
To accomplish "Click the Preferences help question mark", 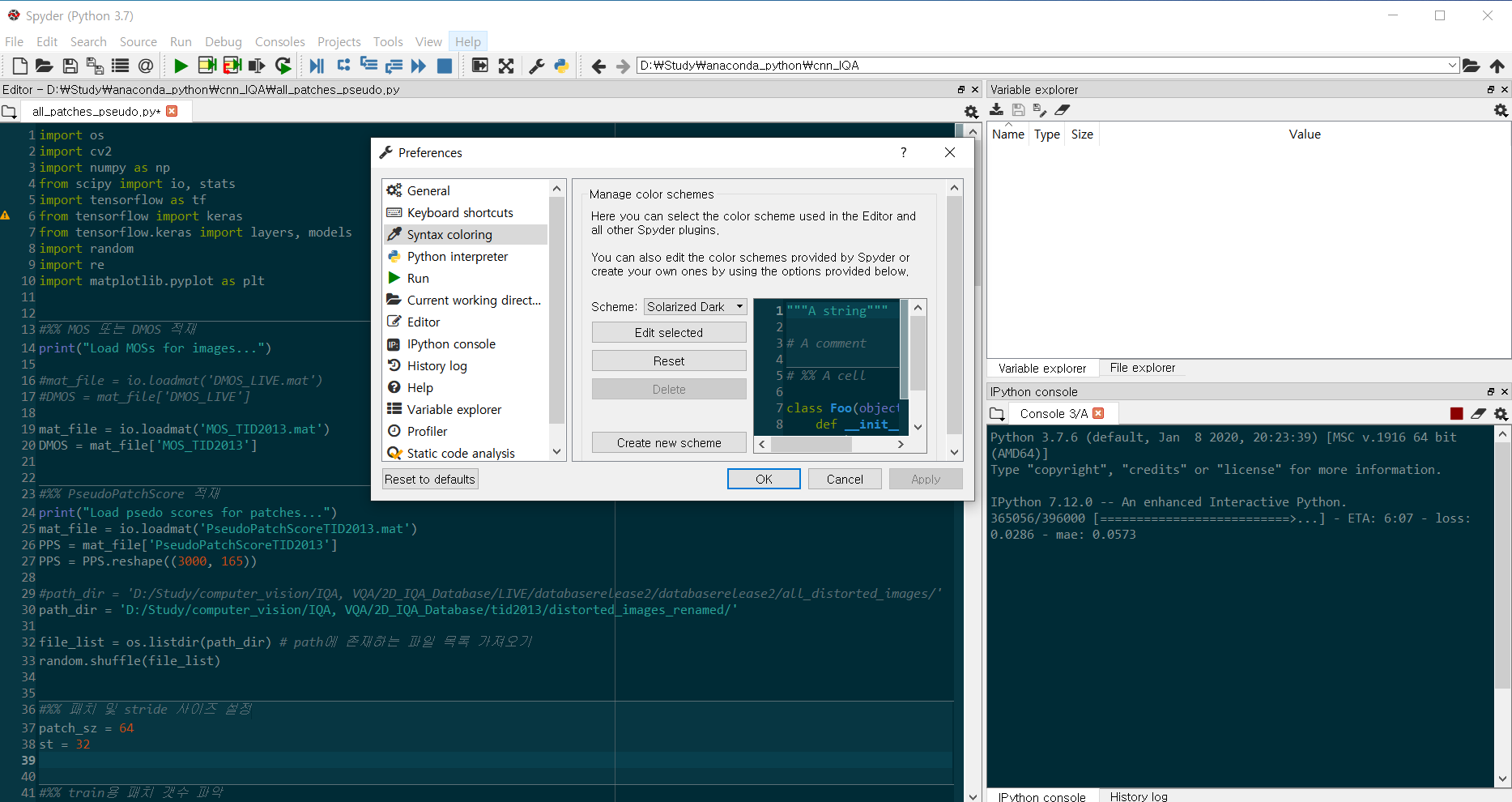I will coord(904,152).
